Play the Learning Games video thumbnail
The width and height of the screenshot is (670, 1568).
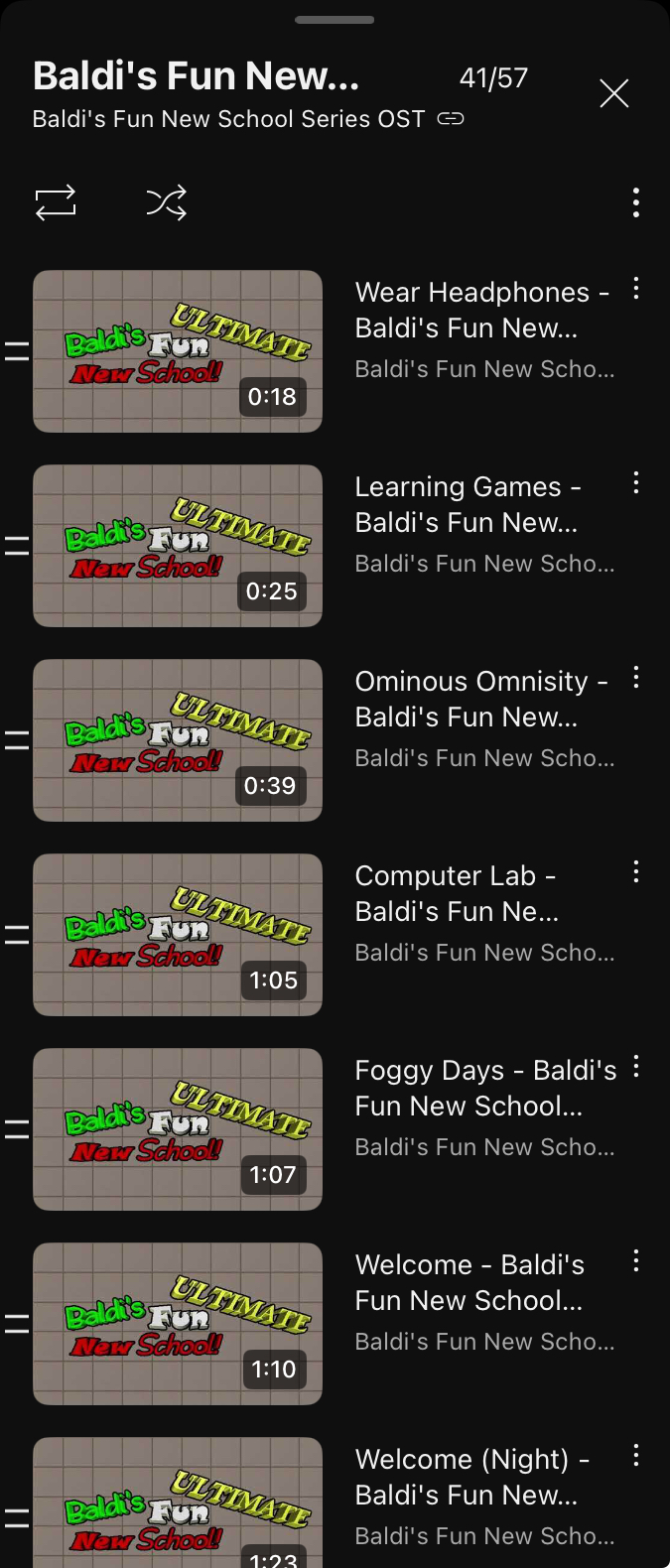pos(178,546)
